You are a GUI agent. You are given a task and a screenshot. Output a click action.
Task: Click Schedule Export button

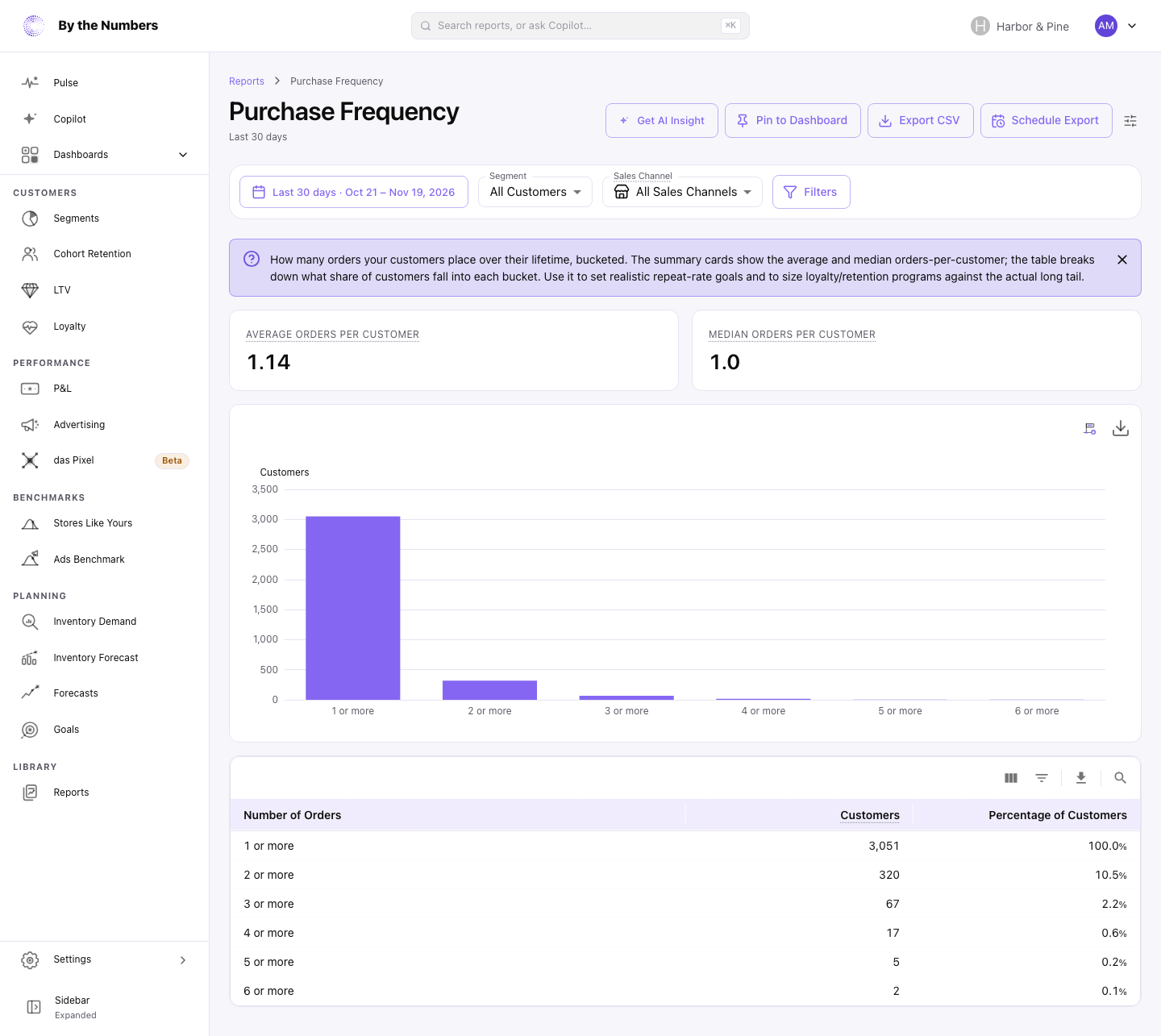[1047, 121]
